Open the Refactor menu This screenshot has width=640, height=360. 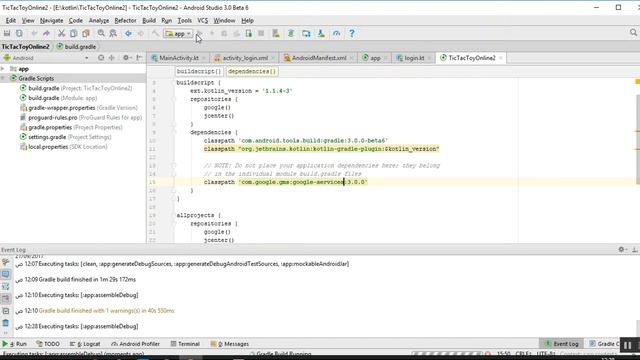(125, 20)
